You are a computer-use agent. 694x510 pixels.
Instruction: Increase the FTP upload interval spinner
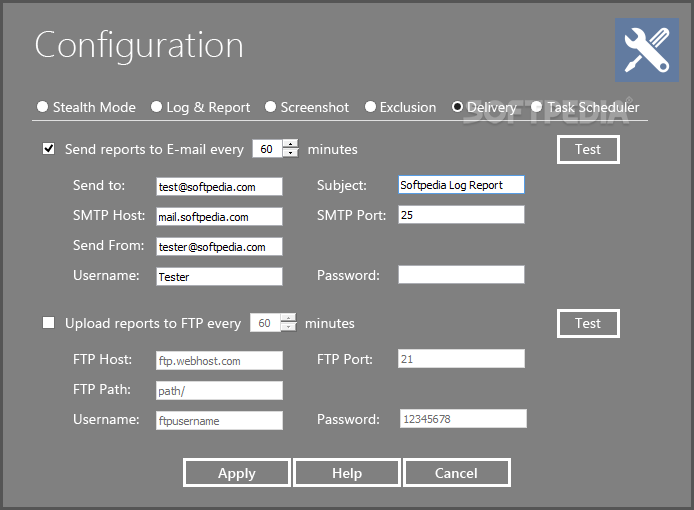tap(288, 318)
